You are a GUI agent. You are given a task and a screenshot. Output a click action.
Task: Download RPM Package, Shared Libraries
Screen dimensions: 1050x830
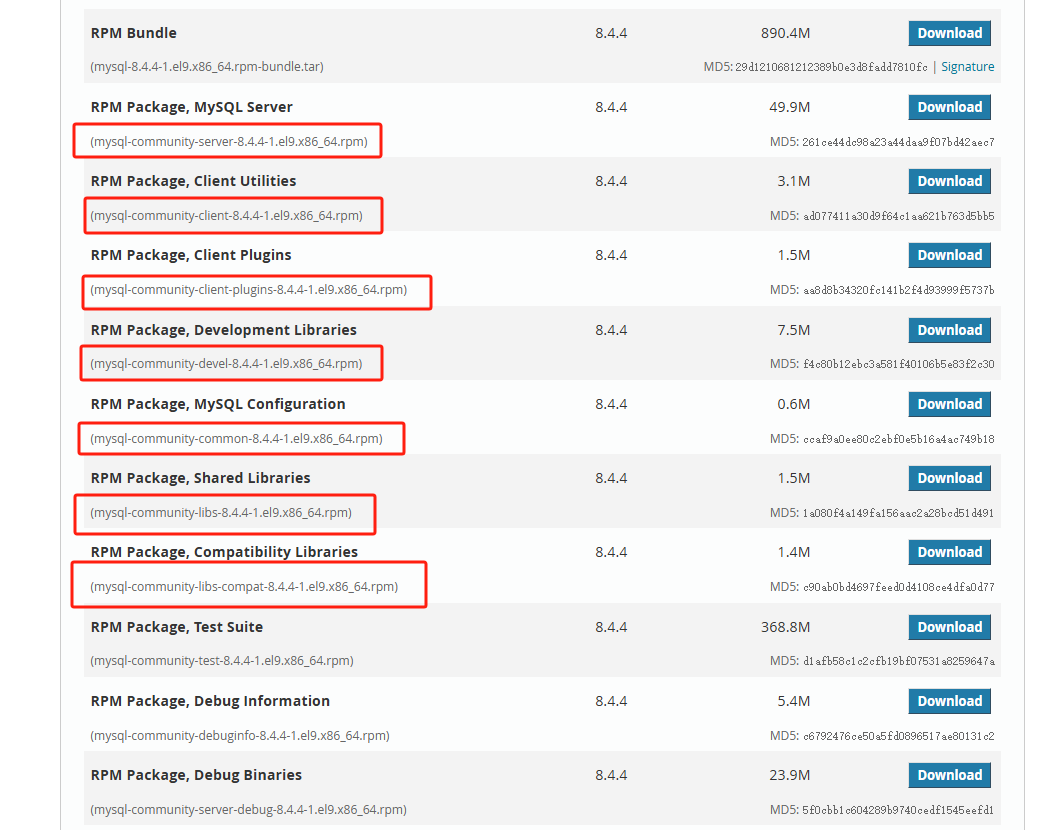(x=950, y=478)
